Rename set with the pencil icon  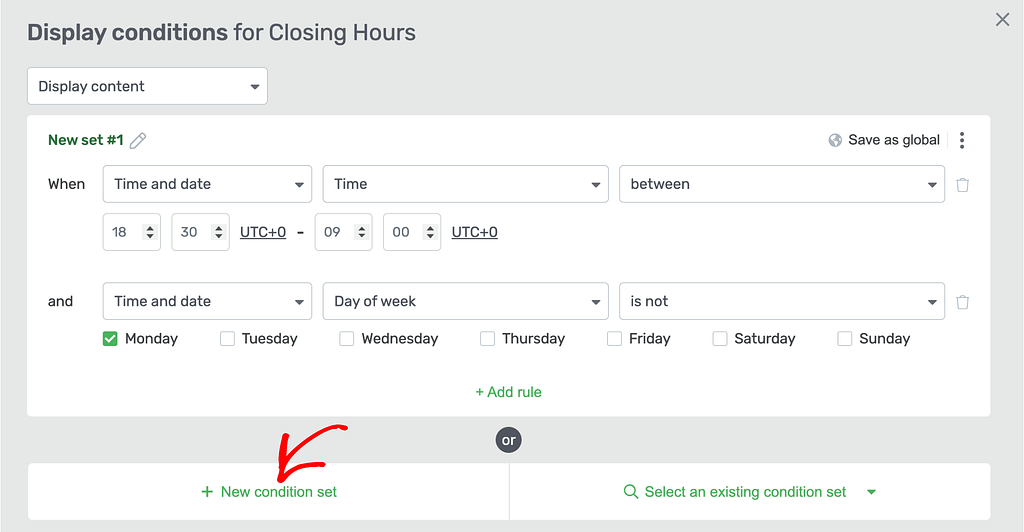[x=138, y=140]
